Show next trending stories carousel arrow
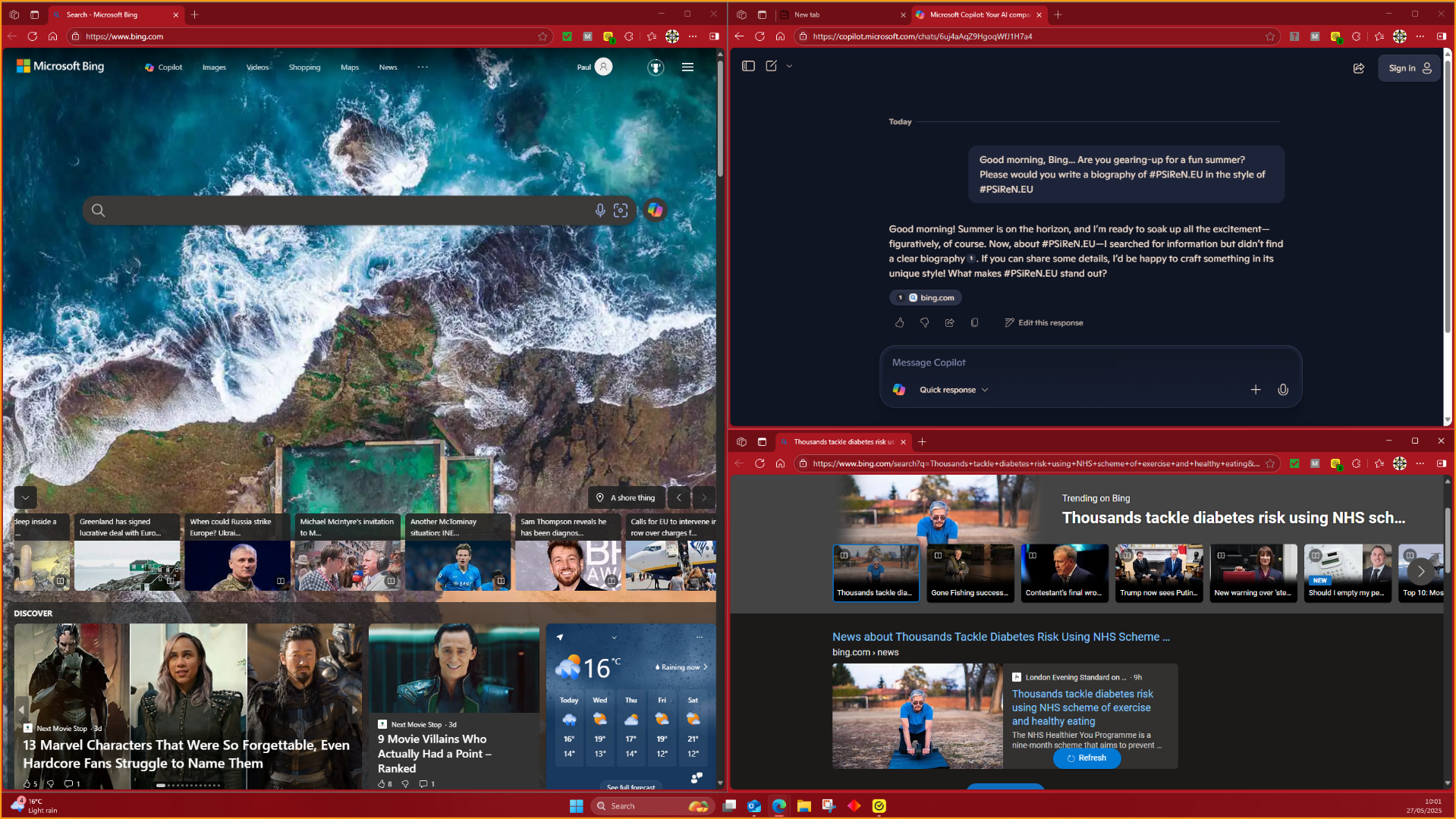 click(1420, 571)
